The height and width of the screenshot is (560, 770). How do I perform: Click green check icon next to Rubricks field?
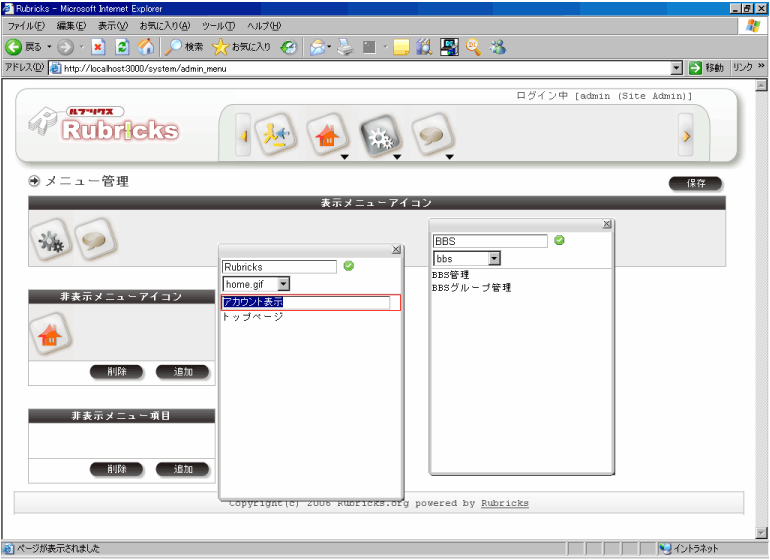pos(349,266)
